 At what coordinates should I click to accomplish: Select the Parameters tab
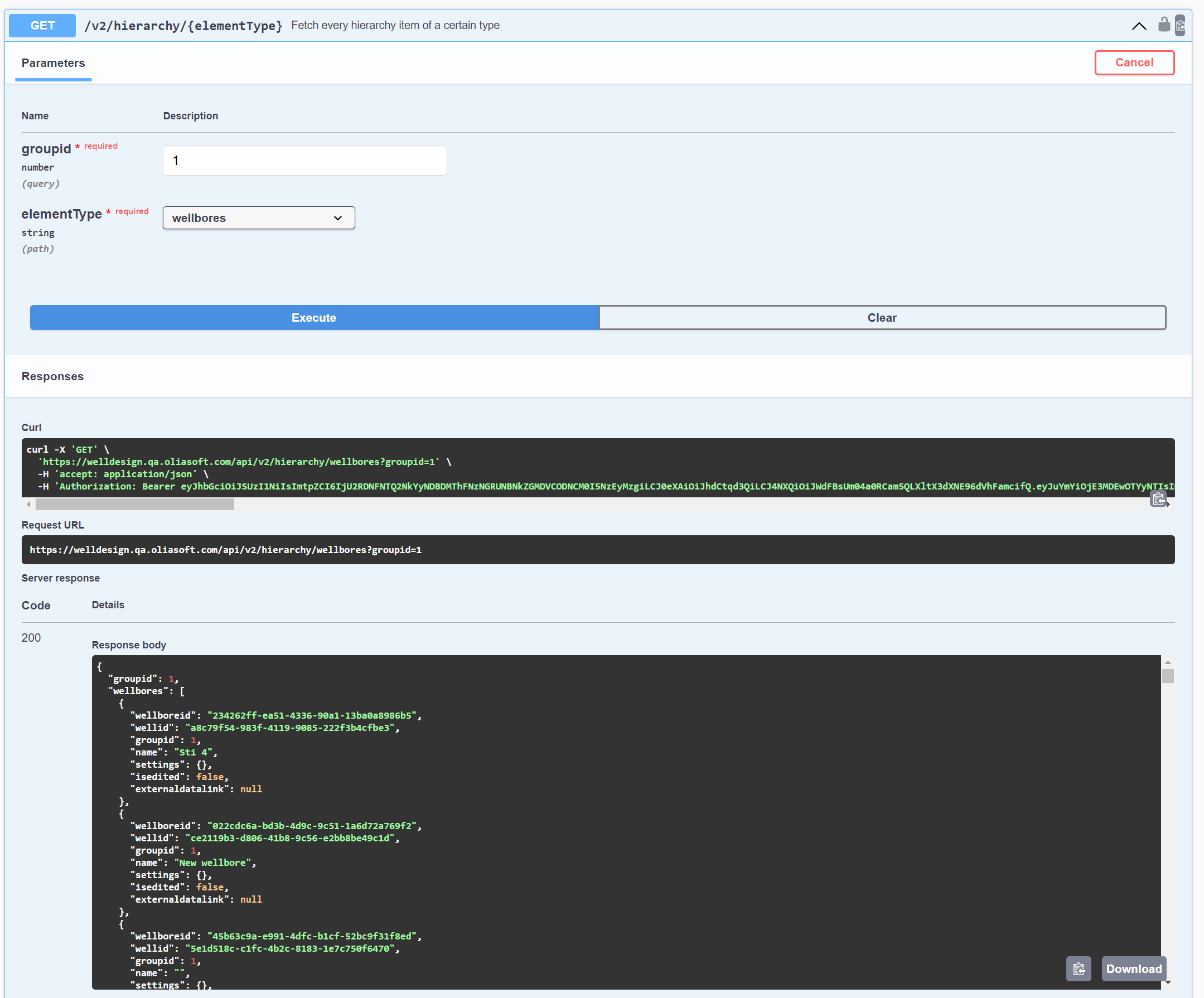click(x=54, y=63)
